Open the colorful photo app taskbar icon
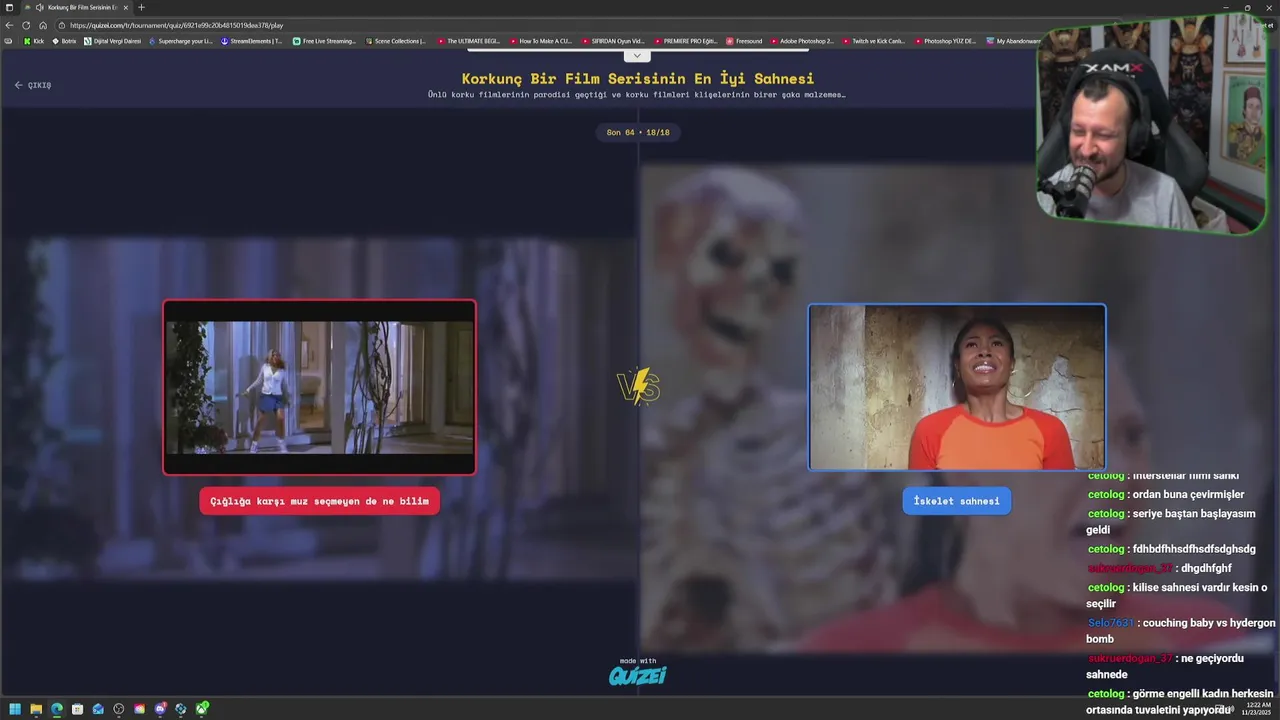The width and height of the screenshot is (1280, 720). (140, 709)
